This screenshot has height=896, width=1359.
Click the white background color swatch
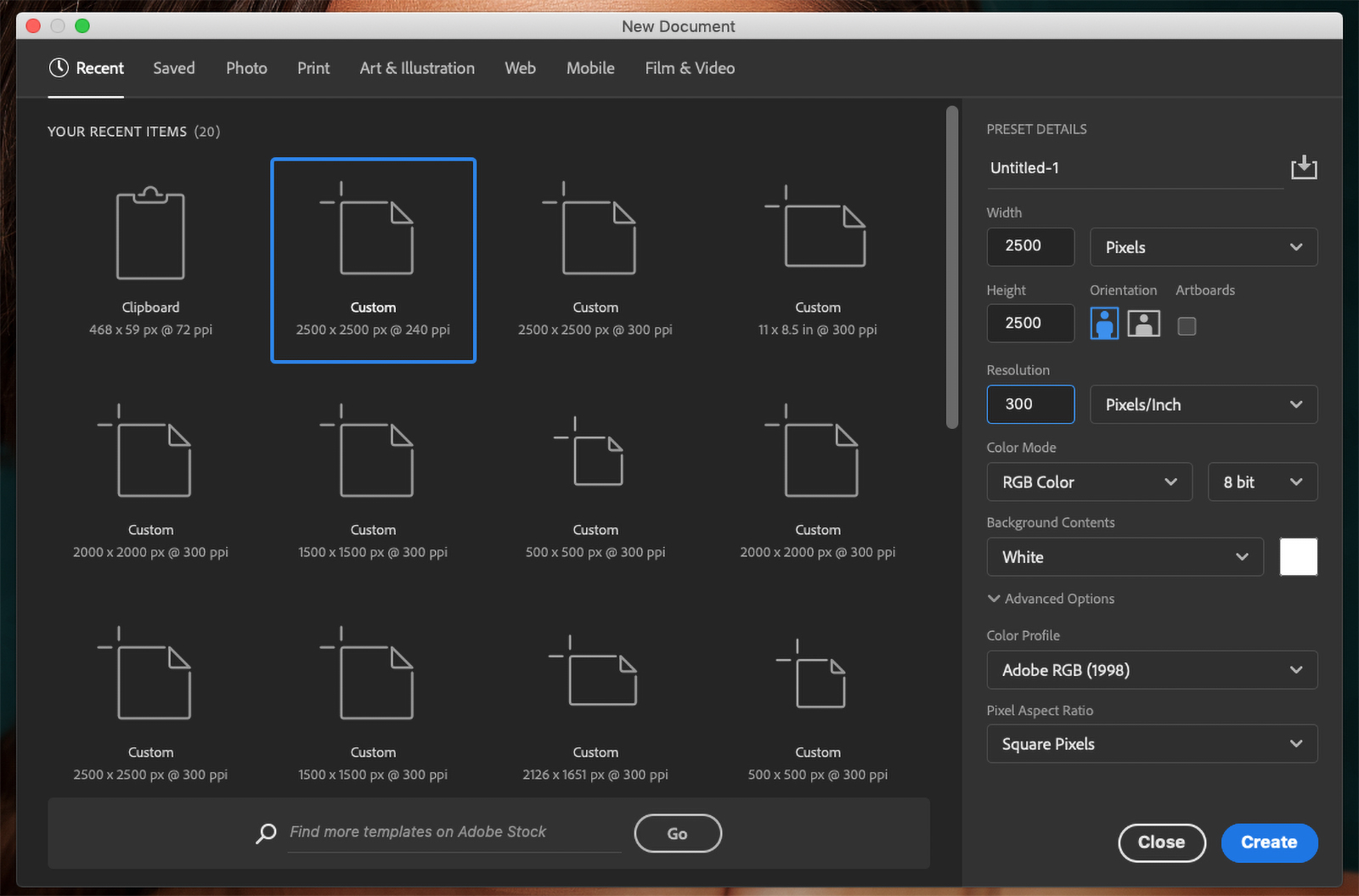1299,557
